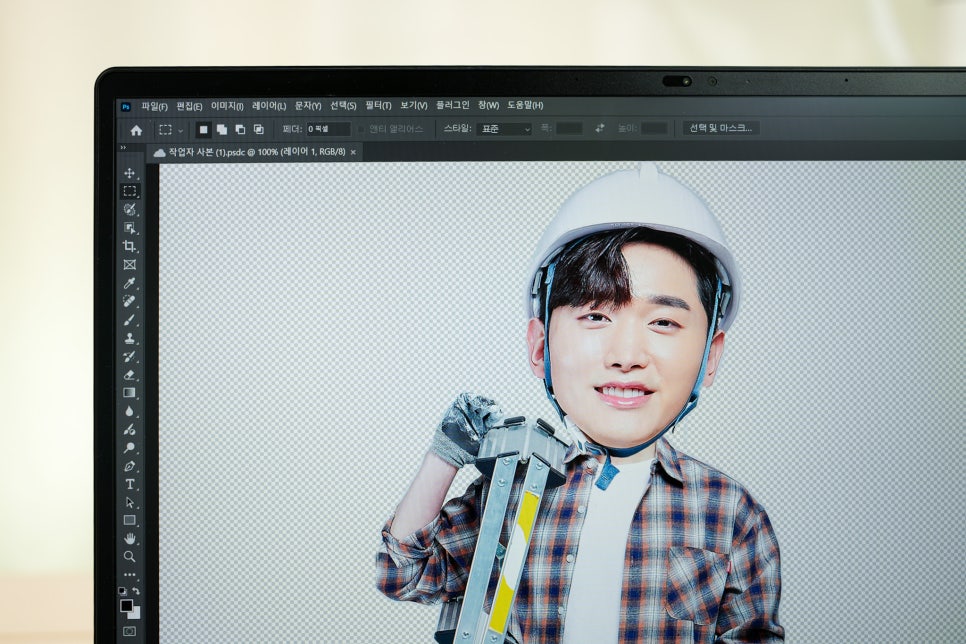Close the 작업자 사본 (1).psdc tab

pos(353,152)
